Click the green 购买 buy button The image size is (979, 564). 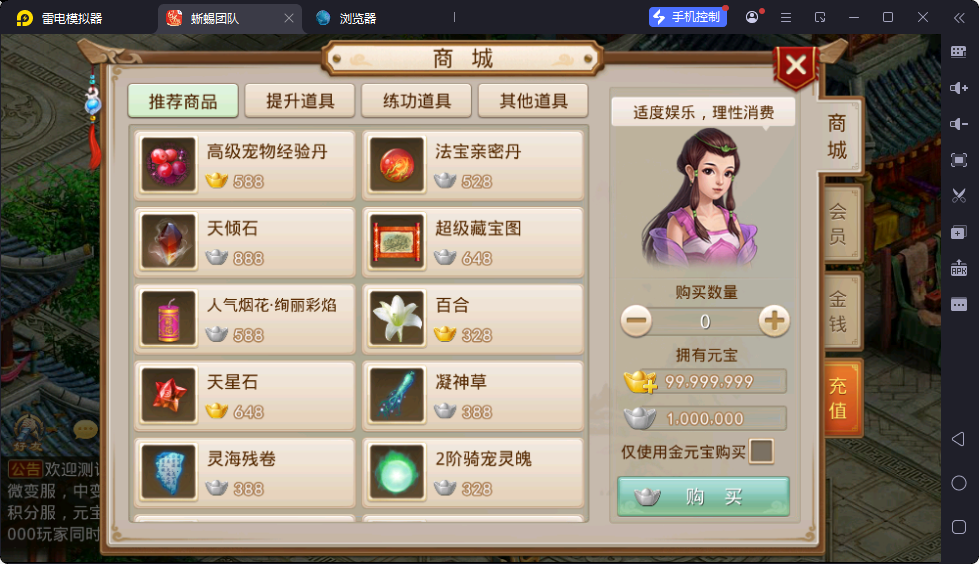[x=703, y=497]
